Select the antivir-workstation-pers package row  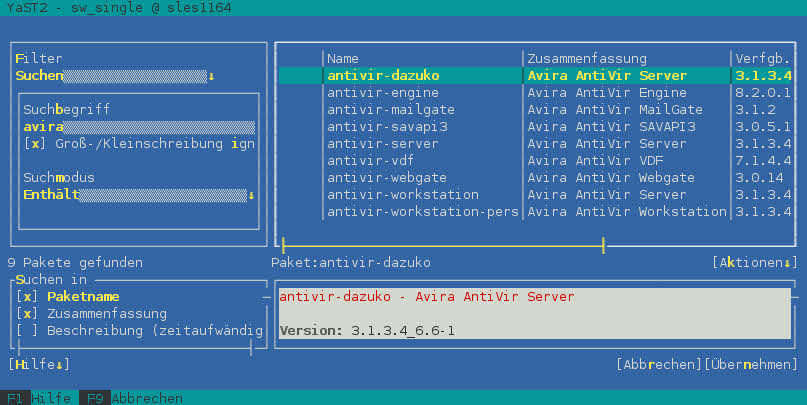pos(535,212)
